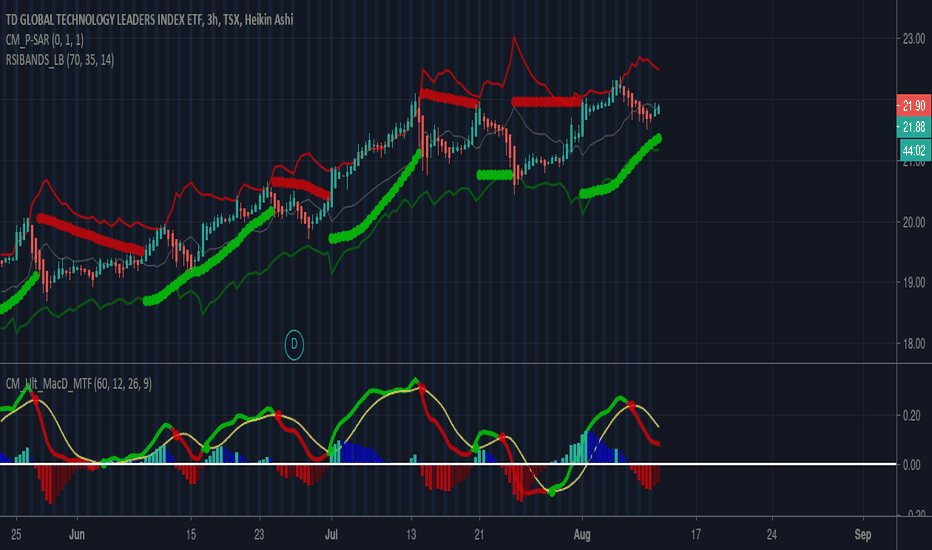Click the dividend 'D' marker icon
This screenshot has height=550, width=932.
(294, 344)
